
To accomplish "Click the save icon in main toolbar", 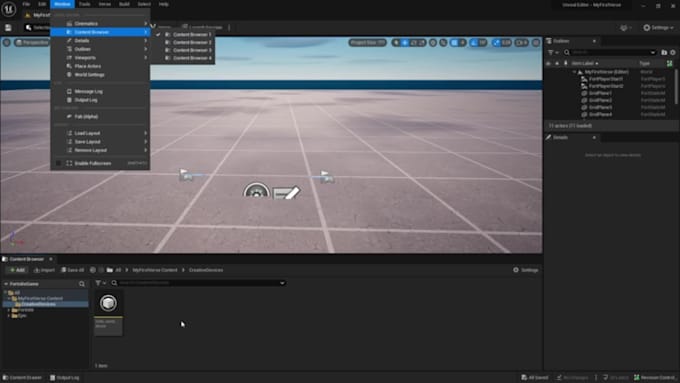I will (8, 28).
